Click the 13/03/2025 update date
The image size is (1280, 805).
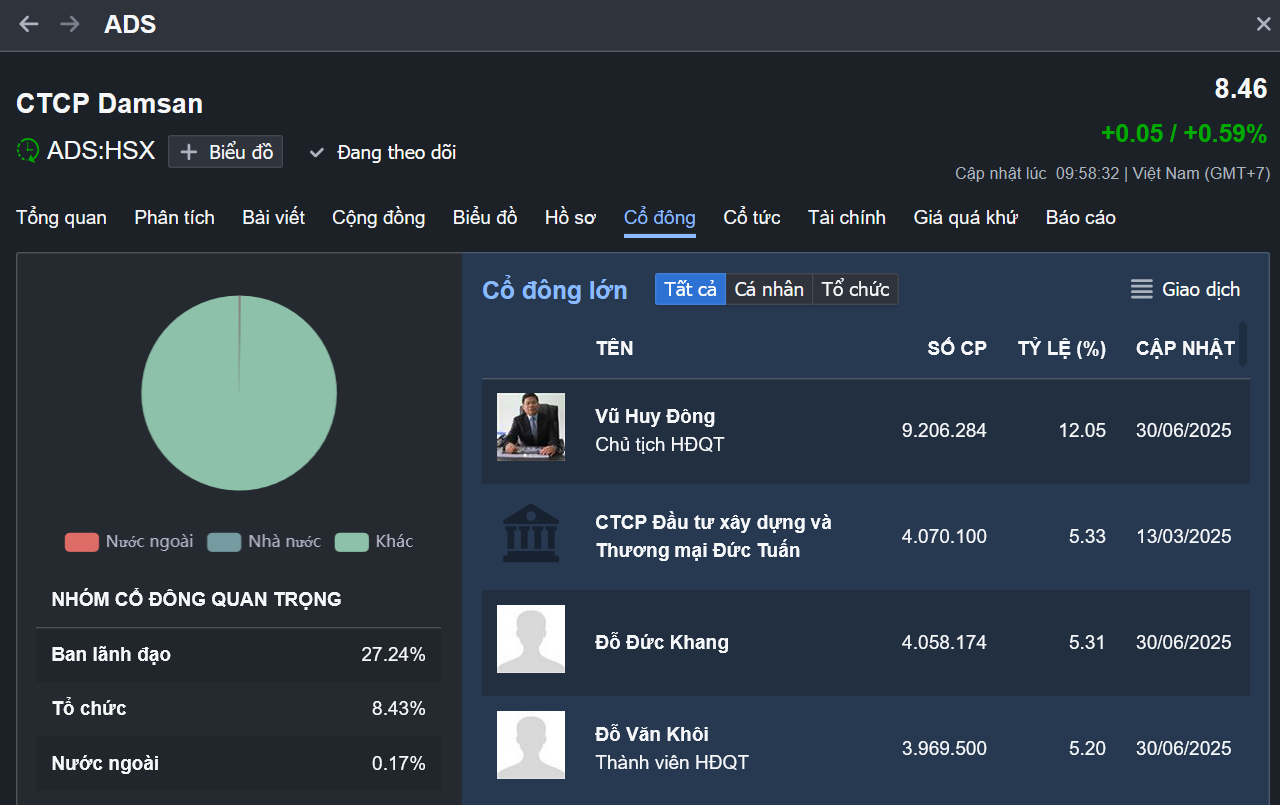tap(1184, 537)
